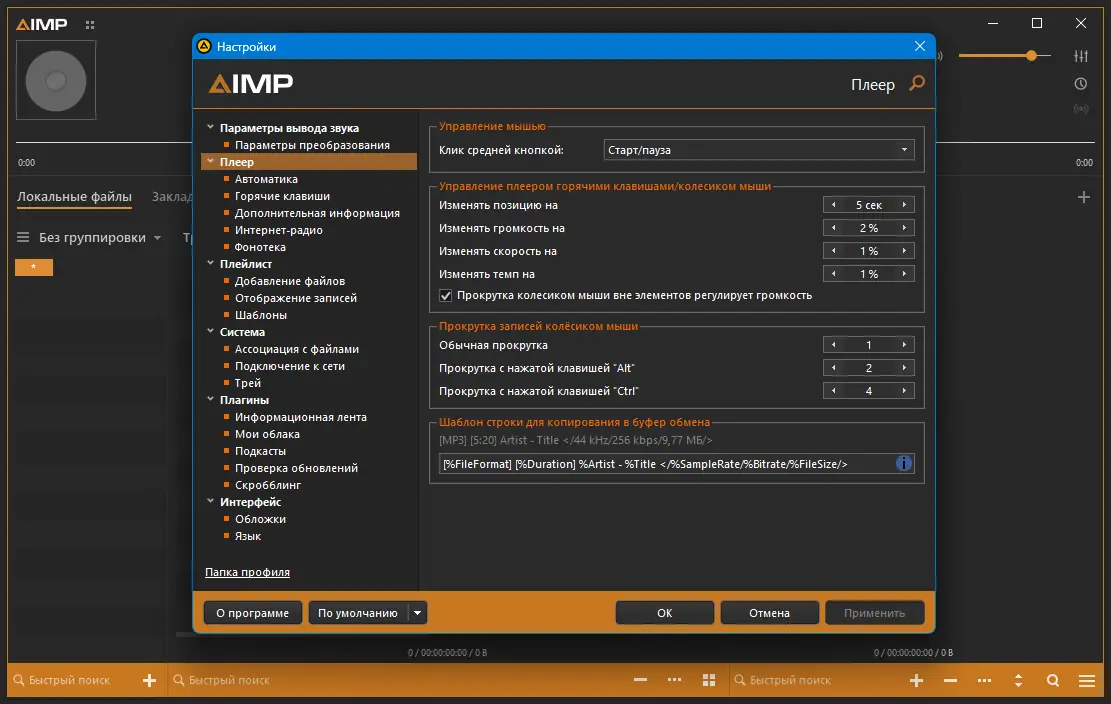Image resolution: width=1111 pixels, height=704 pixels.
Task: Click left Быстрый поиск search field
Action: [x=69, y=680]
